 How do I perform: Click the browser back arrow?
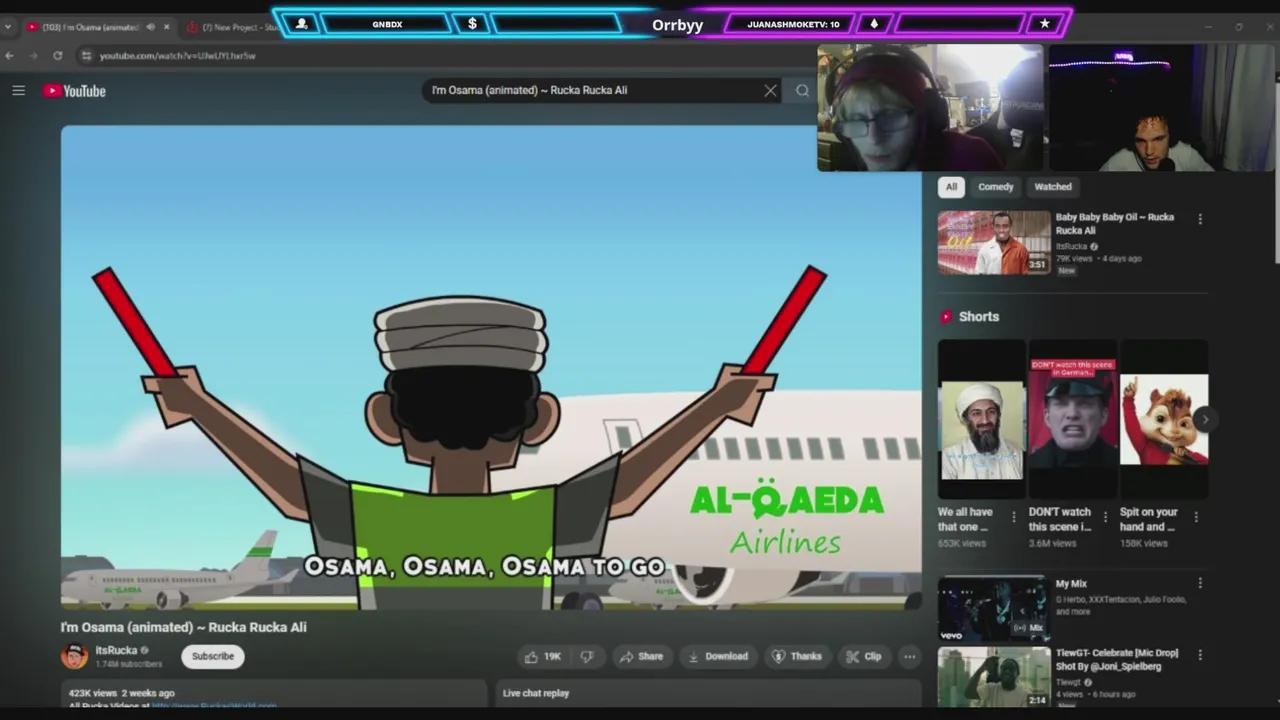click(x=10, y=56)
